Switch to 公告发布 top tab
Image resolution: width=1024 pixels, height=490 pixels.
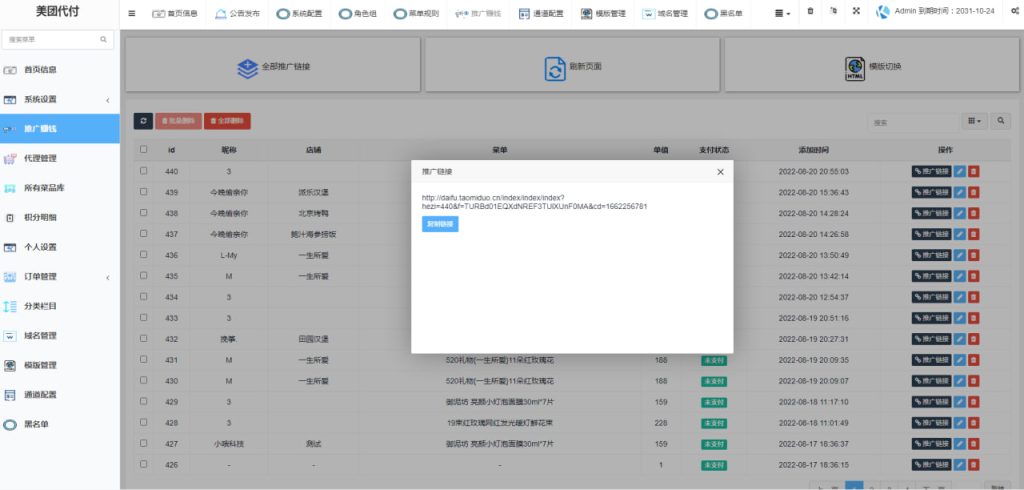[236, 13]
